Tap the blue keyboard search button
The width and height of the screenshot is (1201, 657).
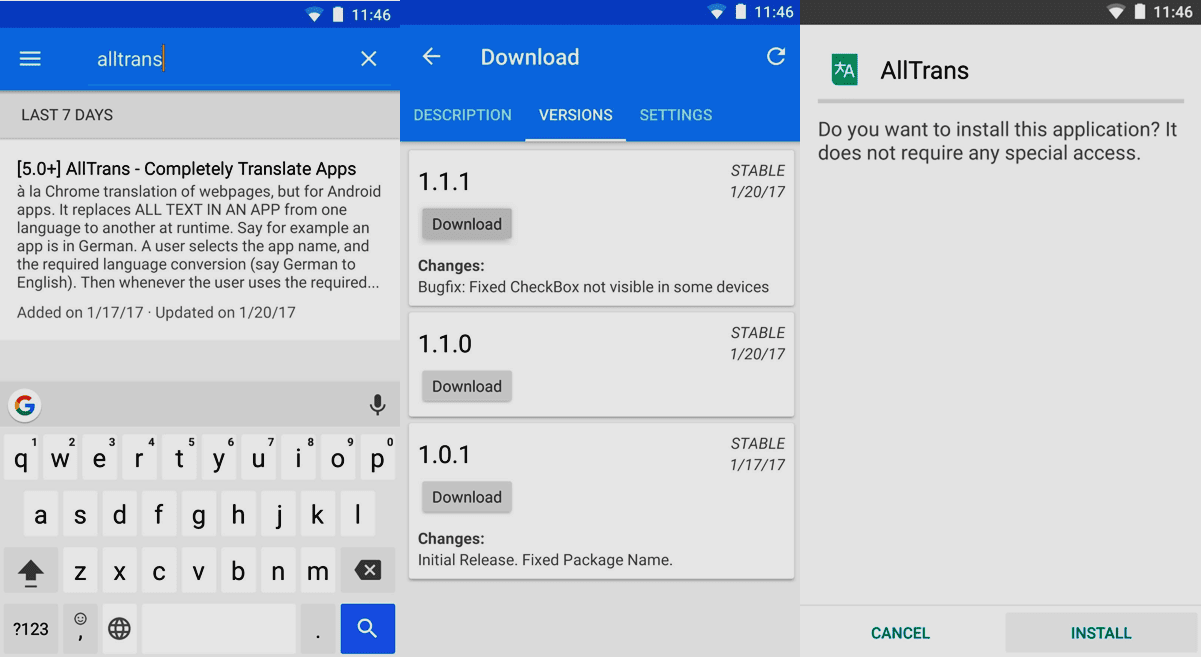click(368, 629)
